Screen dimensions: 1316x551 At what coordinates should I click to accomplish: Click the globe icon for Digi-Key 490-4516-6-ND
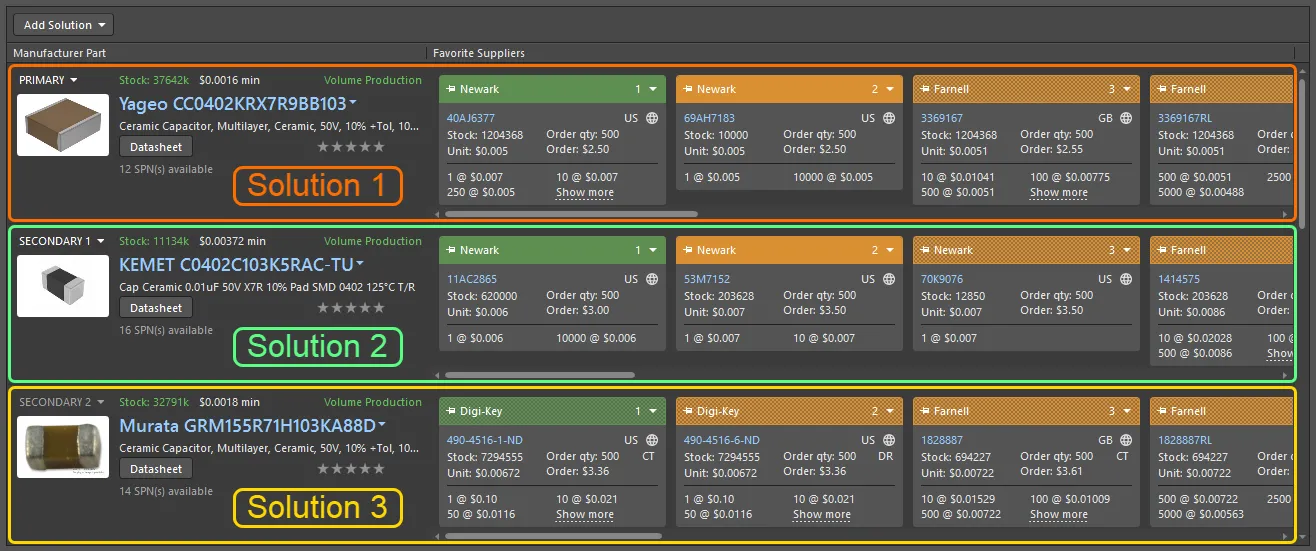[x=889, y=440]
